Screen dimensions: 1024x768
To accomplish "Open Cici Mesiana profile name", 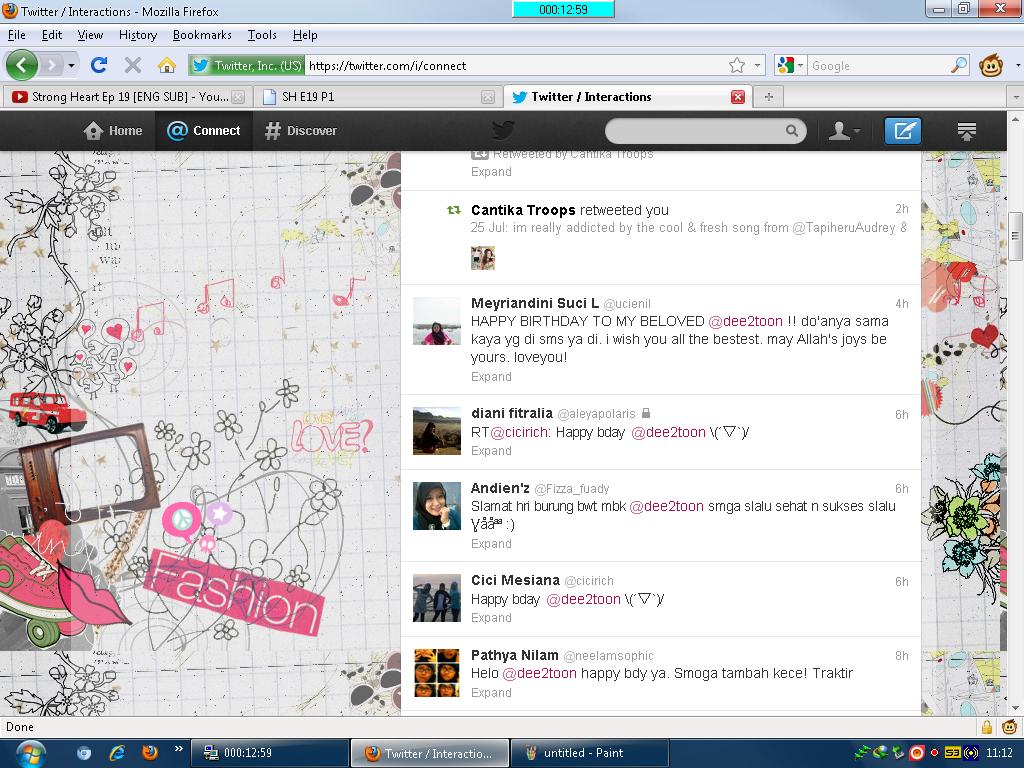I will 515,581.
